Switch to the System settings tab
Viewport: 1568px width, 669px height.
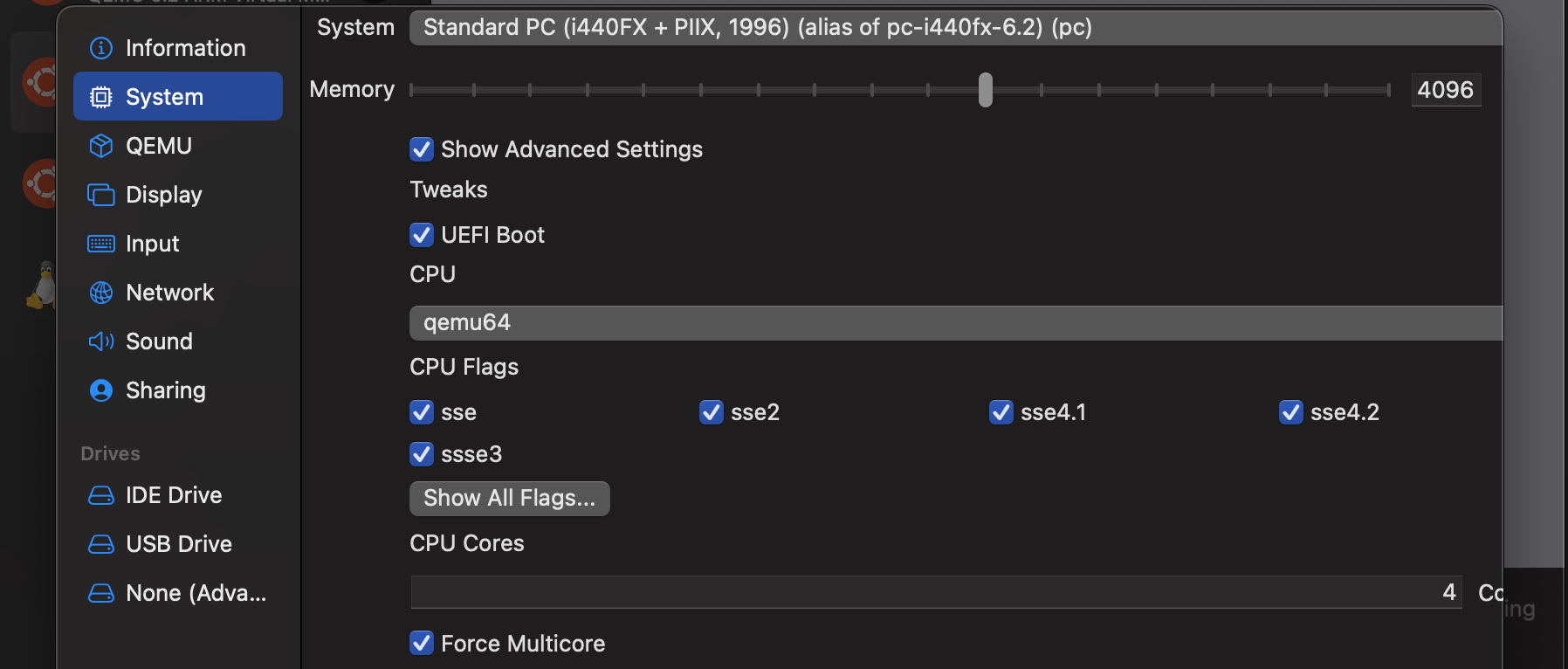coord(178,96)
